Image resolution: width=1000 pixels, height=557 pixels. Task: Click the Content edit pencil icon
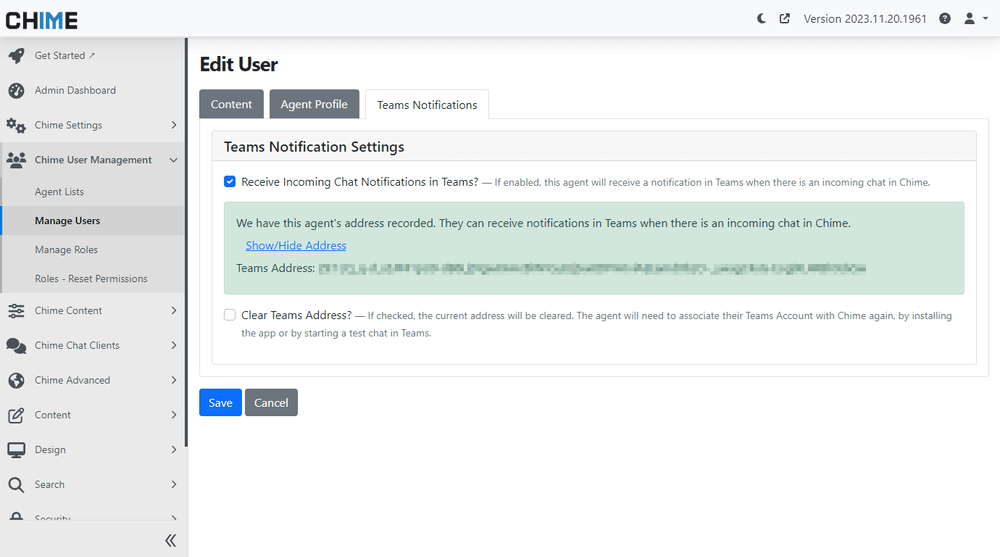pyautogui.click(x=17, y=415)
